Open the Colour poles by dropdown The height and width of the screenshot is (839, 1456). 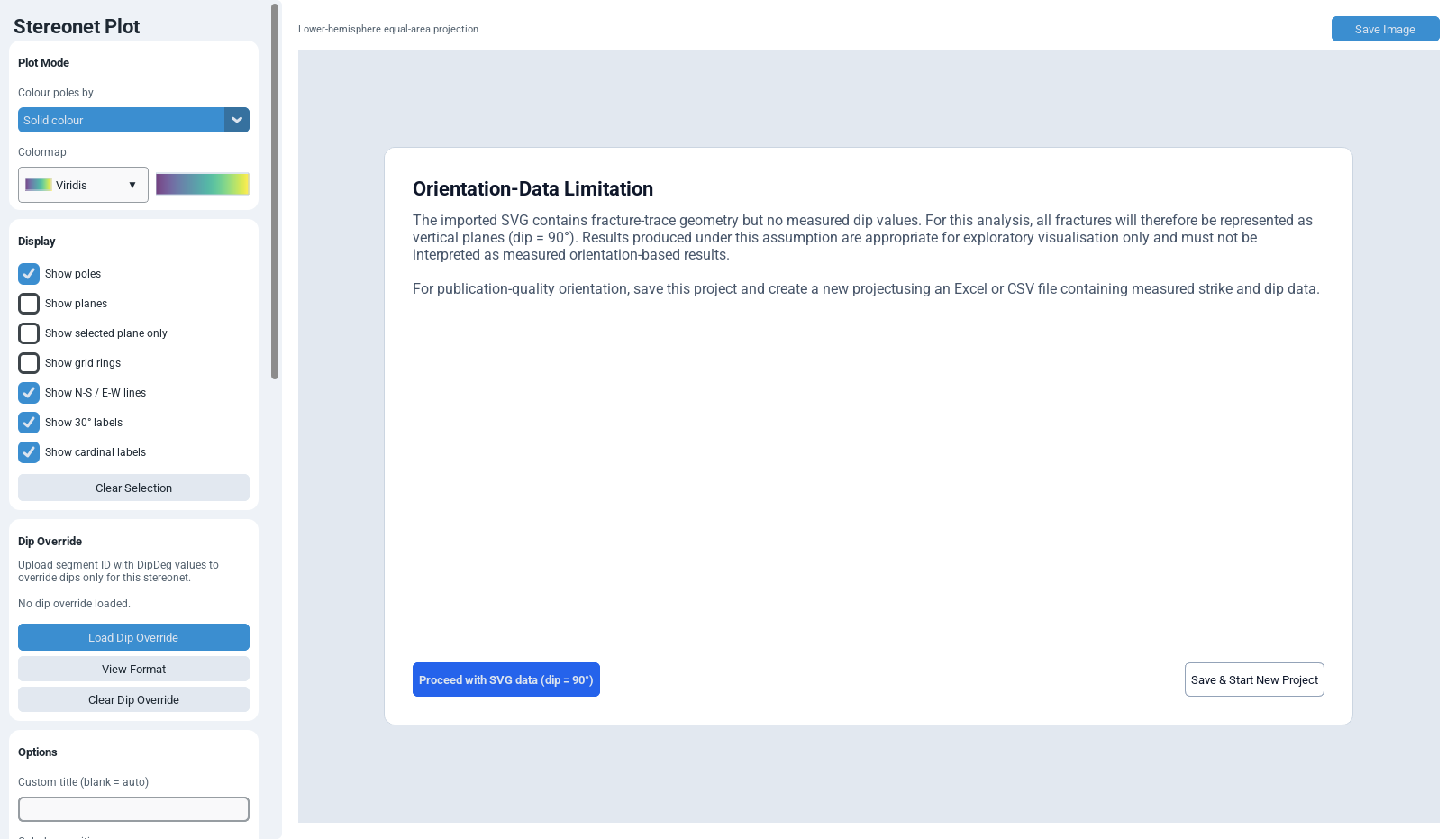[x=133, y=120]
